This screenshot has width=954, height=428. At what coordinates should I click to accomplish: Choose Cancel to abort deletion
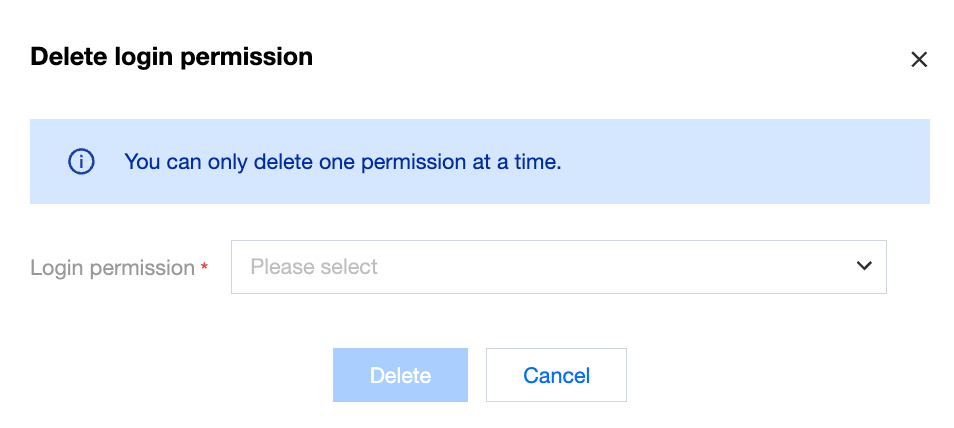pyautogui.click(x=556, y=376)
